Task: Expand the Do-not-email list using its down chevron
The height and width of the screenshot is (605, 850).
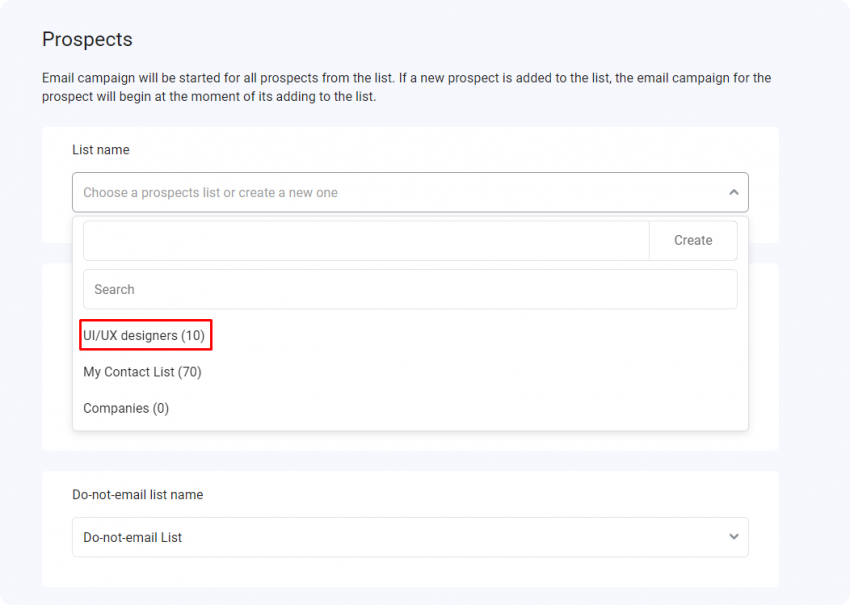Action: click(x=733, y=537)
